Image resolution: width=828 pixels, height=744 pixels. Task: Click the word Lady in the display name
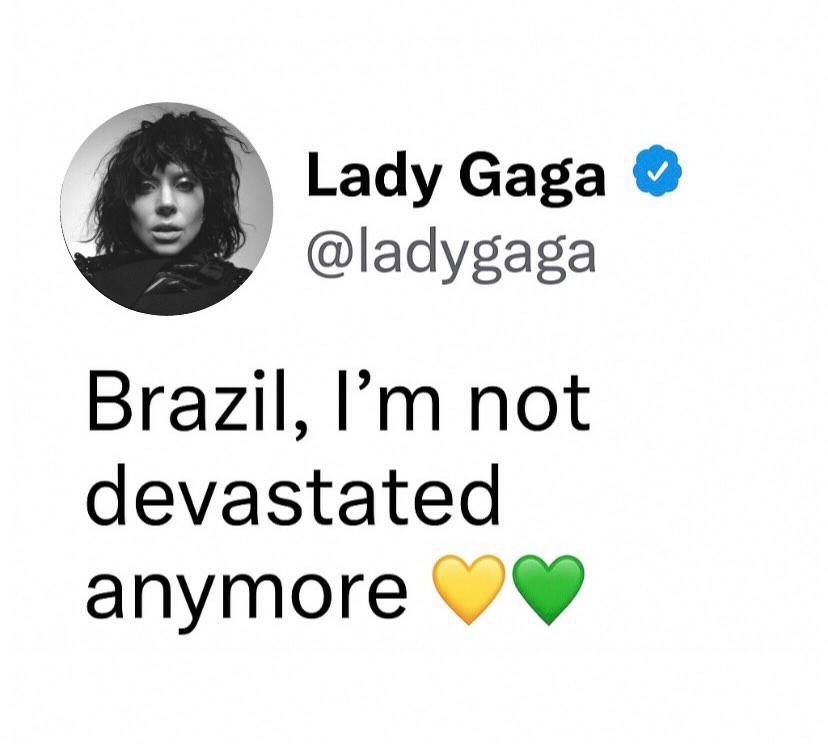[373, 176]
